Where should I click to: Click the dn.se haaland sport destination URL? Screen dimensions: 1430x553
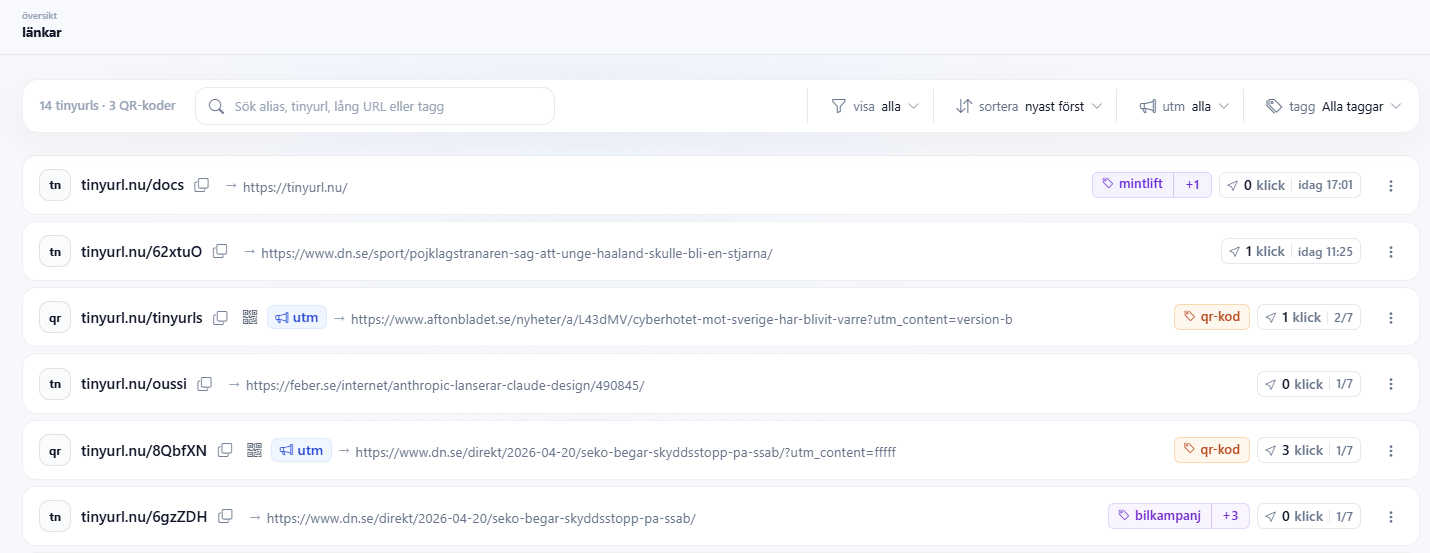point(517,253)
